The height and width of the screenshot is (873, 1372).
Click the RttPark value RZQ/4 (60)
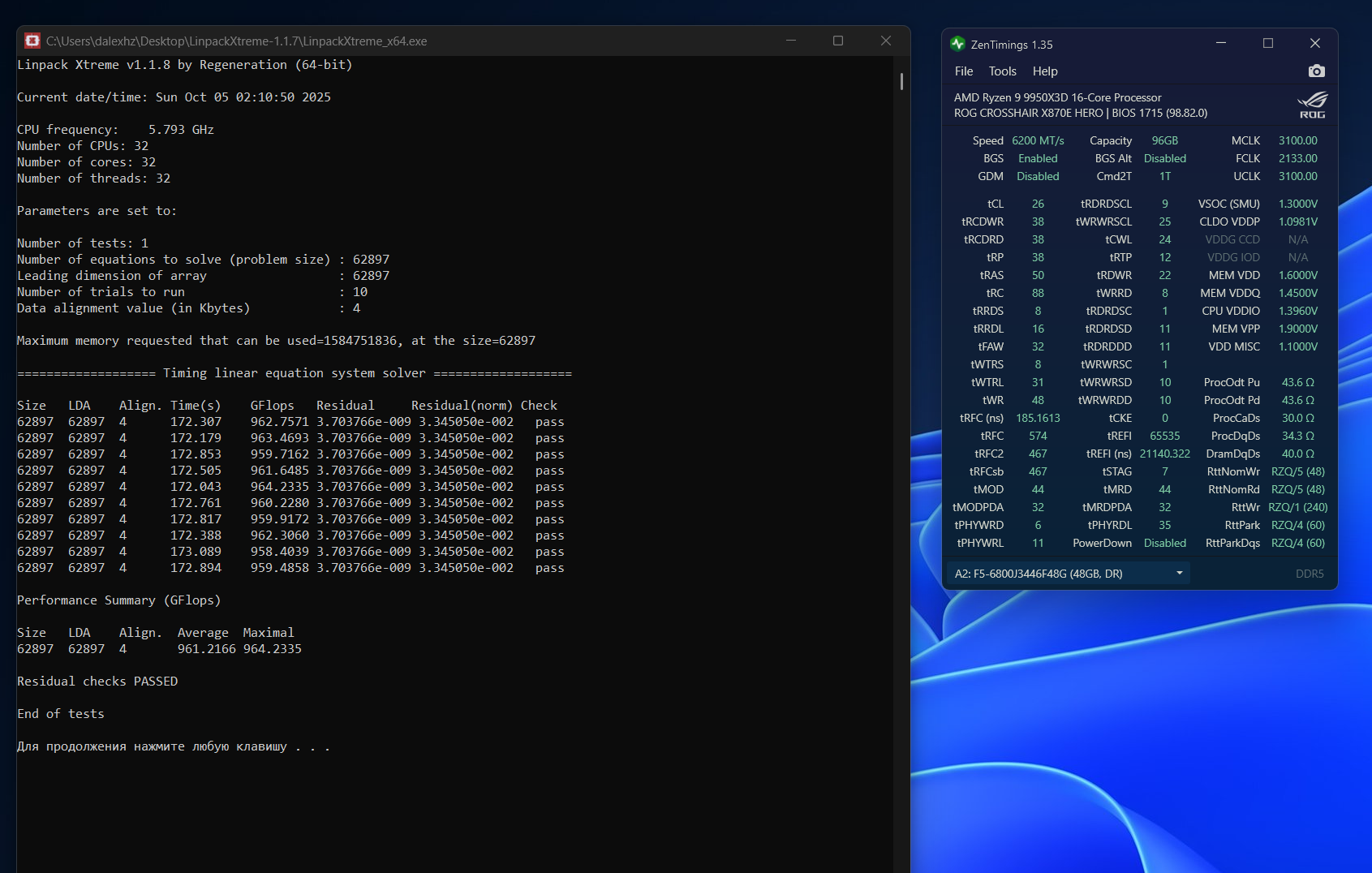point(1298,525)
